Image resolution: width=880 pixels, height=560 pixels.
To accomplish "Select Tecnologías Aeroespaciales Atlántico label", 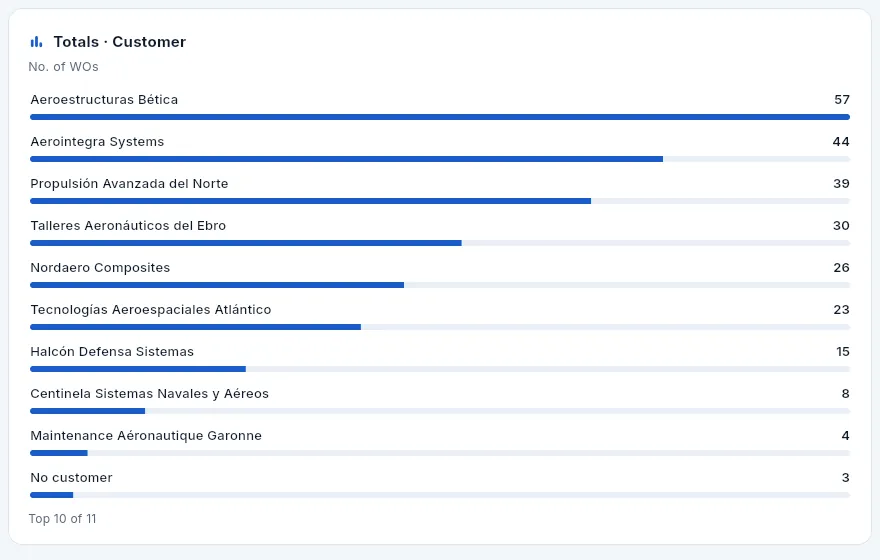I will pyautogui.click(x=150, y=310).
